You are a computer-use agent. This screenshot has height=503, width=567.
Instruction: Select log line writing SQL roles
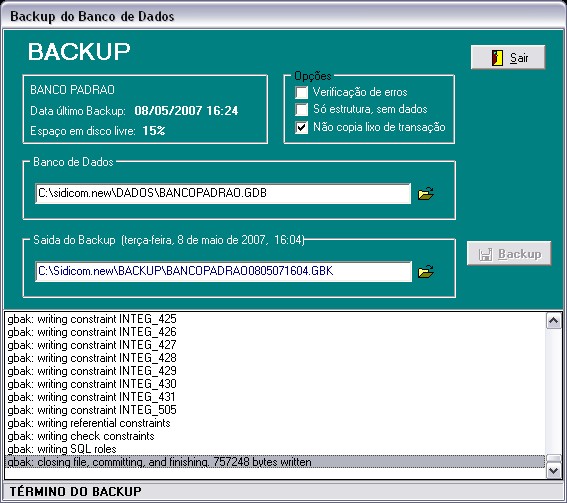[275, 449]
